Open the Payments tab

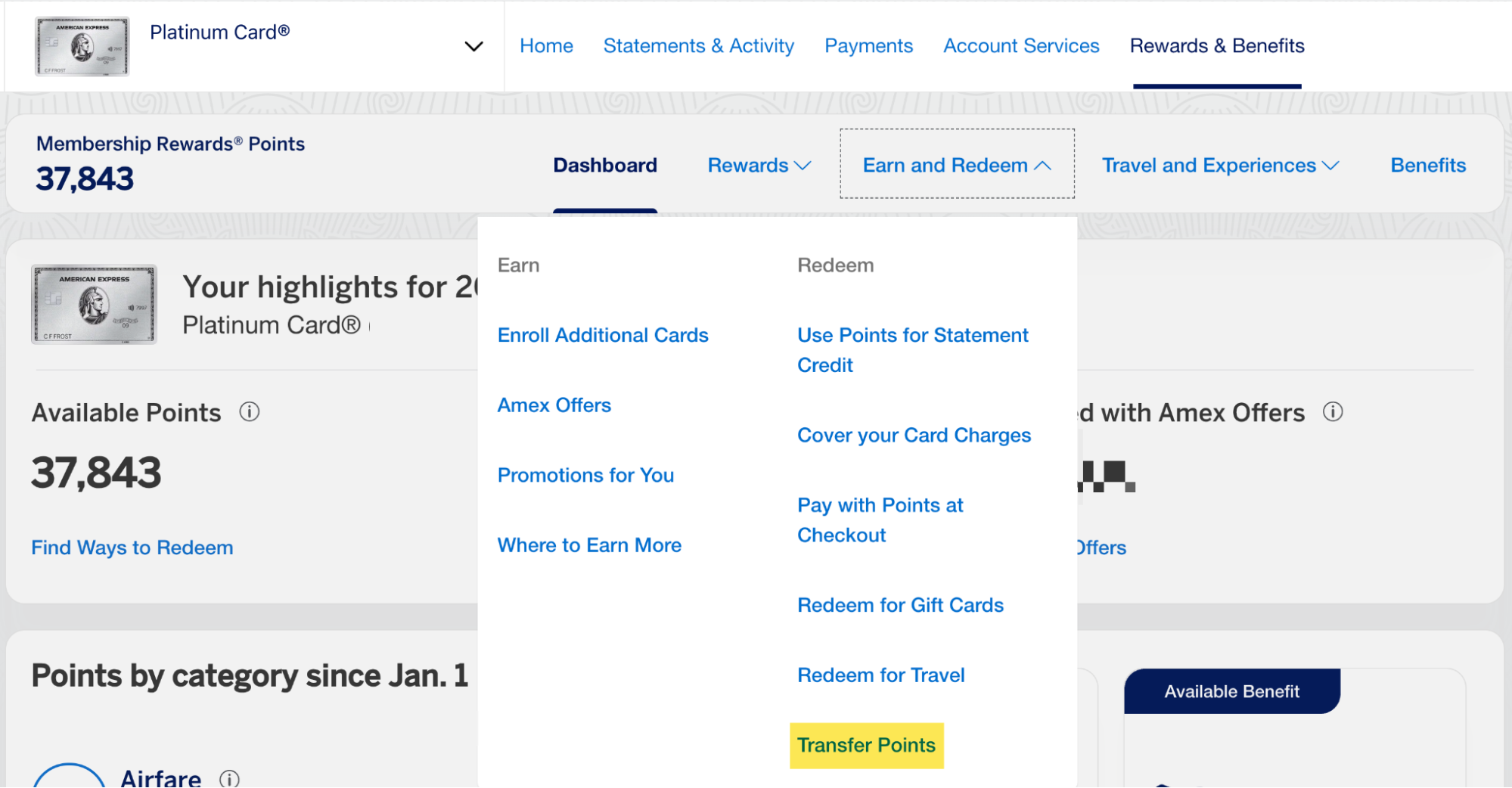(x=868, y=46)
